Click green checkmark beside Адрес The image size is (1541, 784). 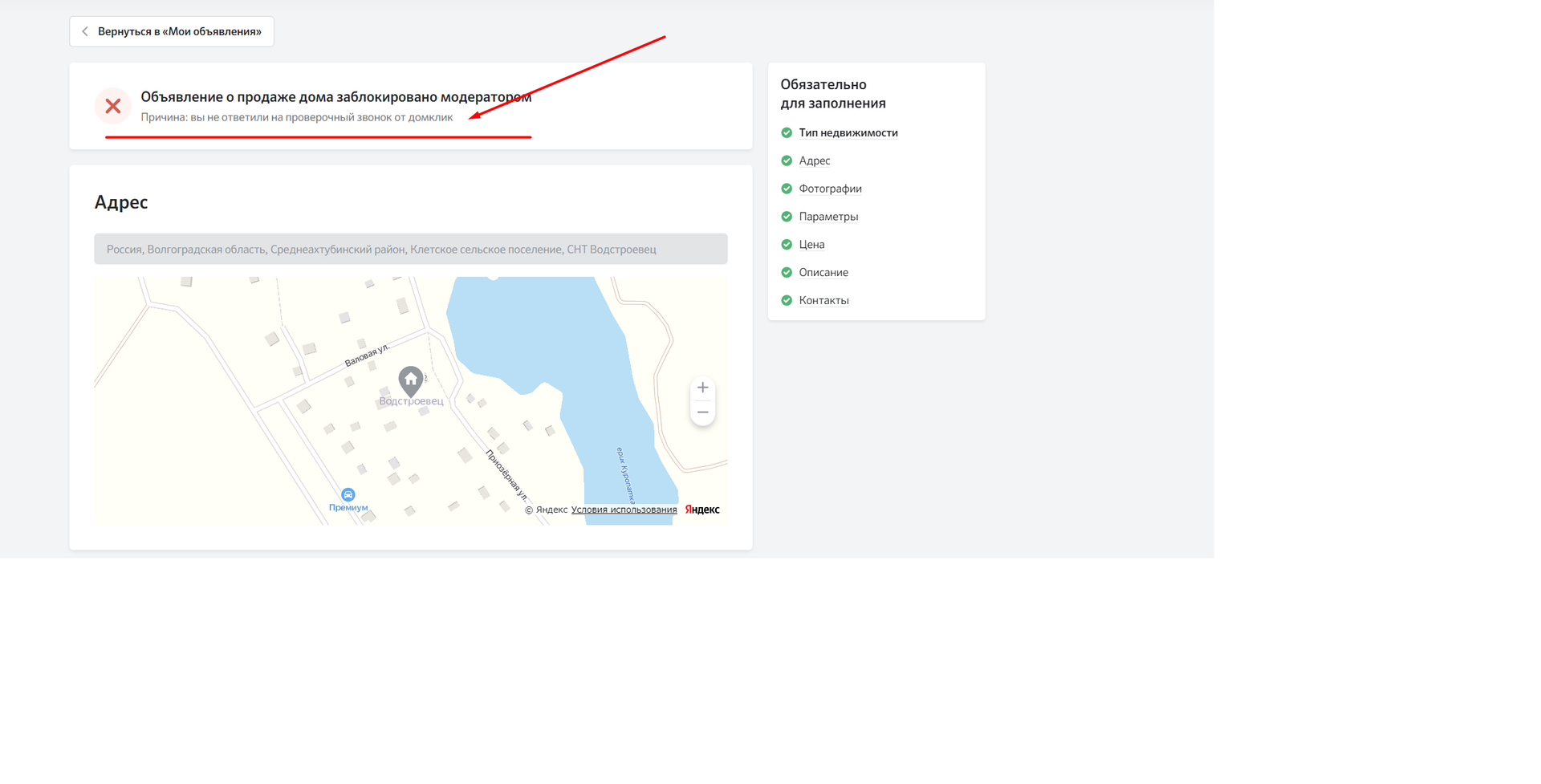click(x=787, y=160)
